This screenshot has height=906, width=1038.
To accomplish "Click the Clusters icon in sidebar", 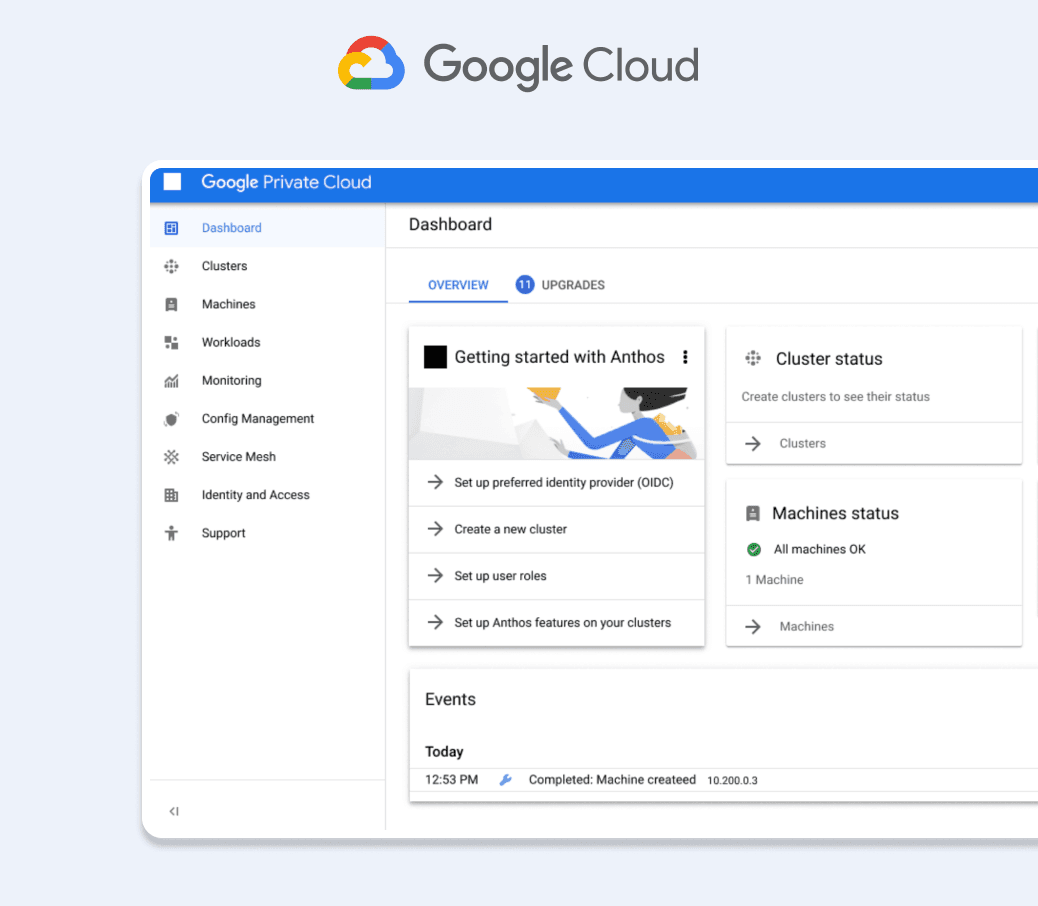I will point(171,266).
